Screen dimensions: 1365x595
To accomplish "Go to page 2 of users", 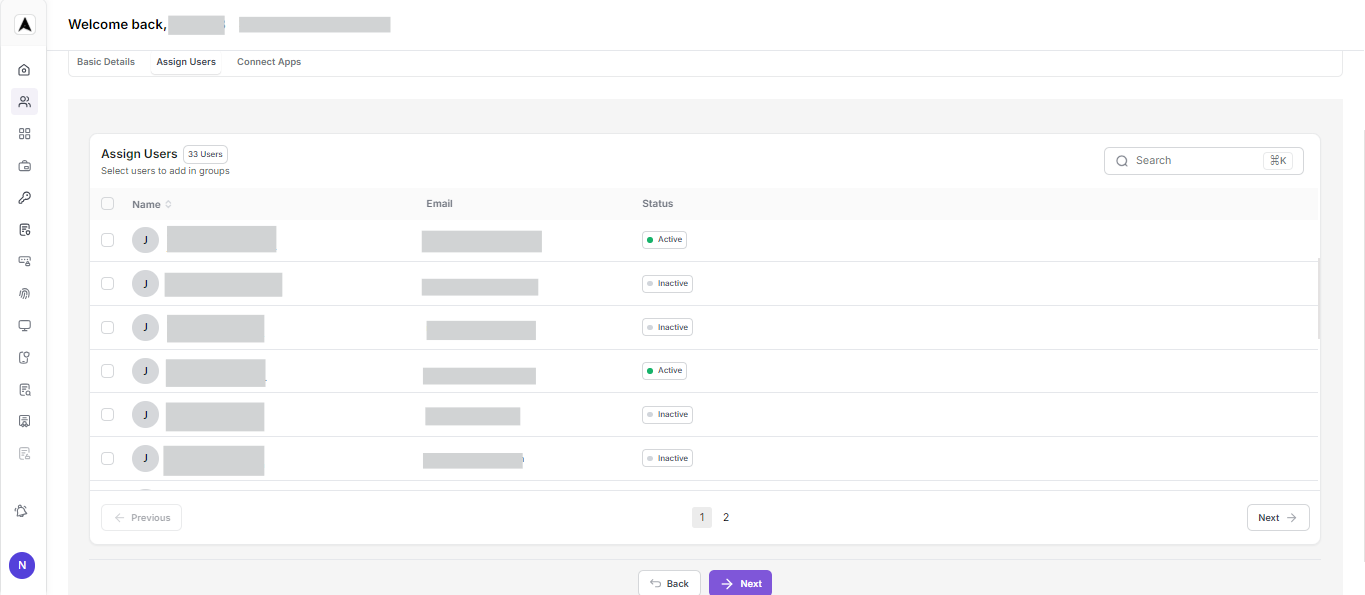I will [725, 517].
